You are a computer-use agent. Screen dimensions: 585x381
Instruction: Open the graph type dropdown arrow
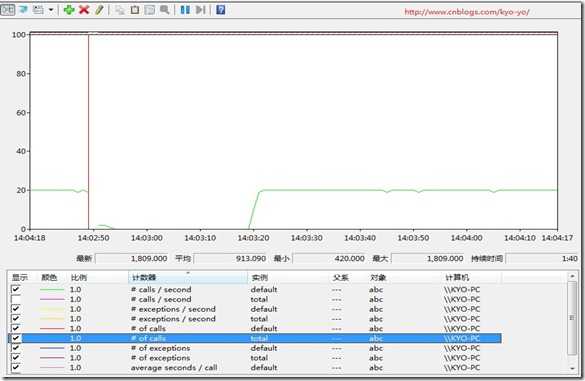(x=51, y=10)
